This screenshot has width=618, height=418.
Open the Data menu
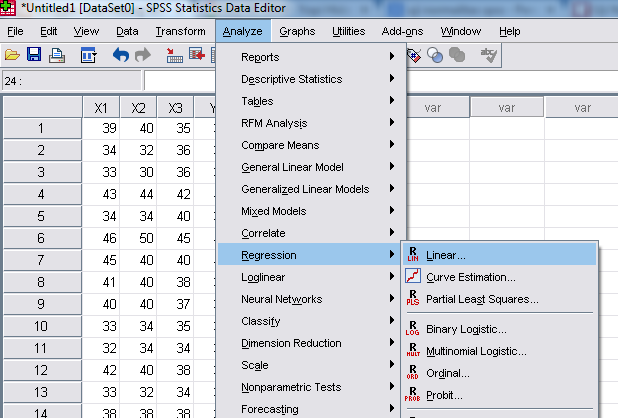pos(127,31)
